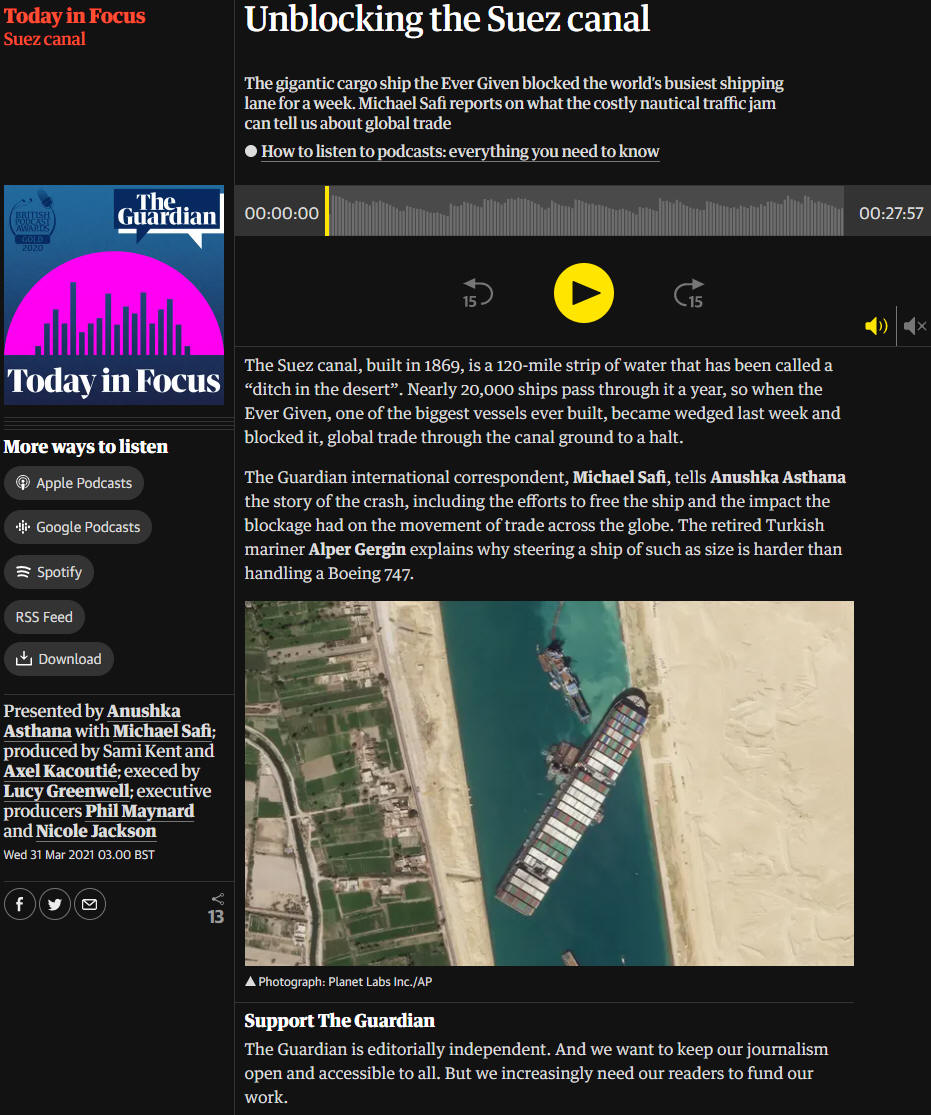
Task: Share via email
Action: pyautogui.click(x=90, y=904)
